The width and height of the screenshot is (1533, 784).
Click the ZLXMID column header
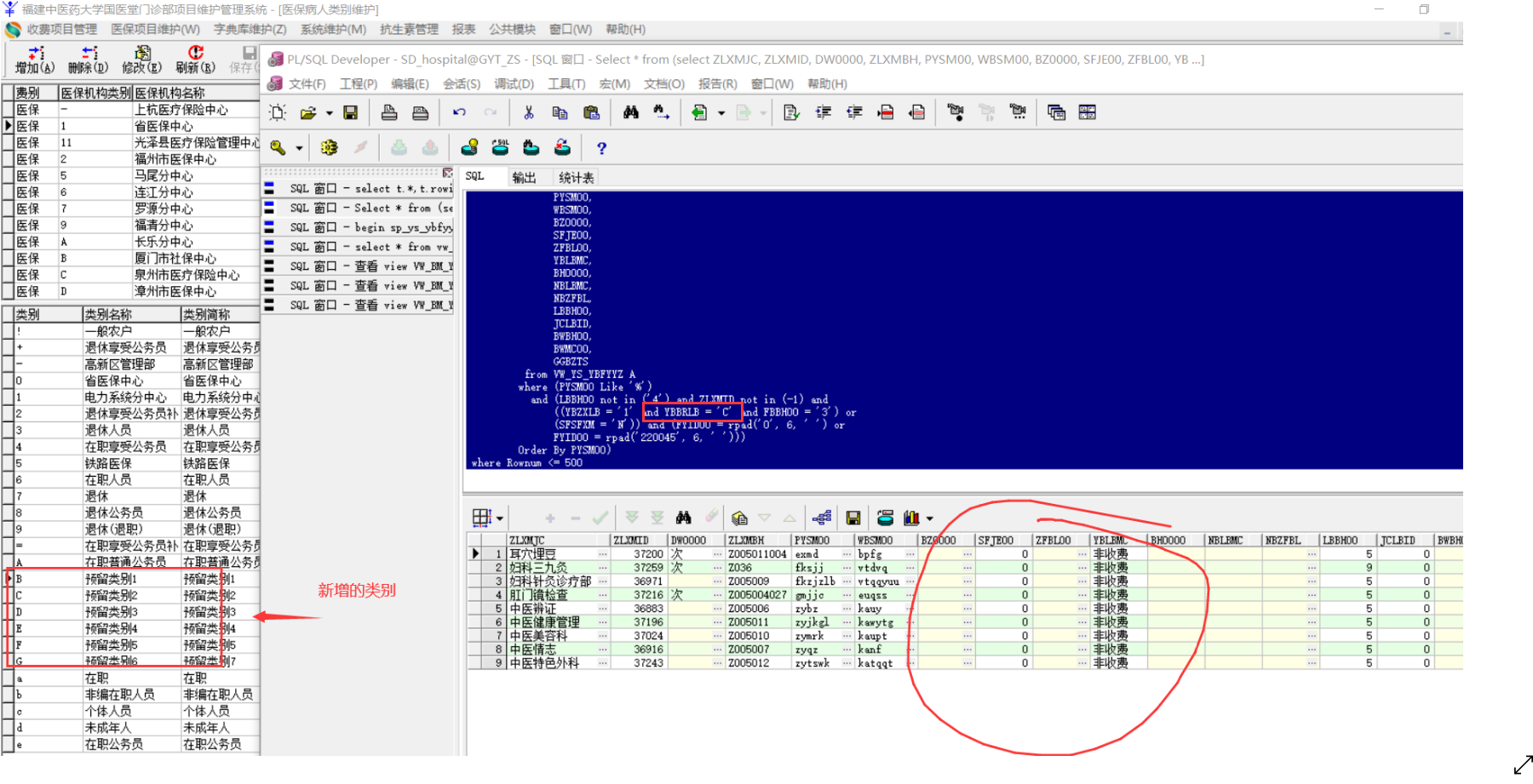631,541
